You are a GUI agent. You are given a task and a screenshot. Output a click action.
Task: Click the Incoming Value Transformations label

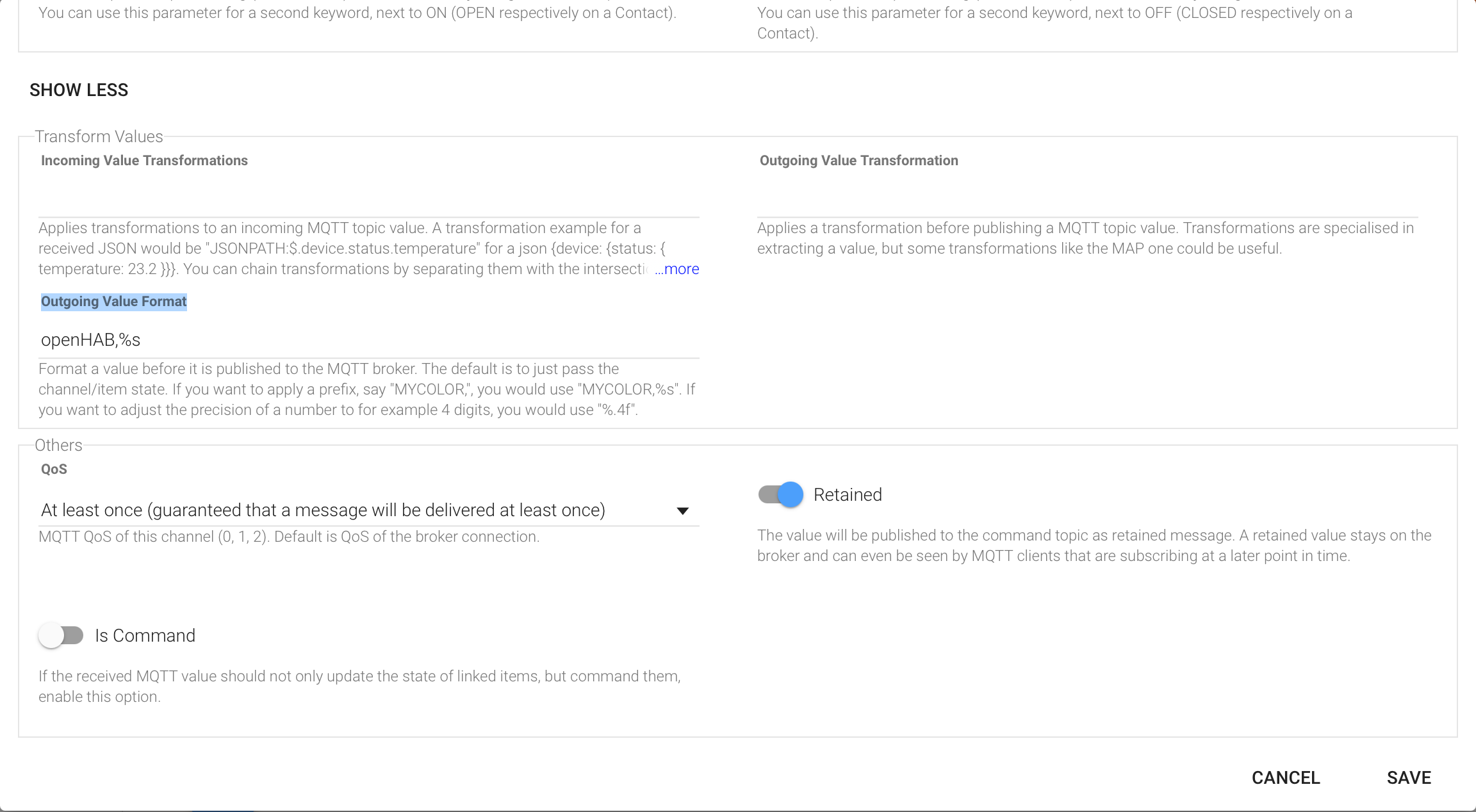point(144,161)
